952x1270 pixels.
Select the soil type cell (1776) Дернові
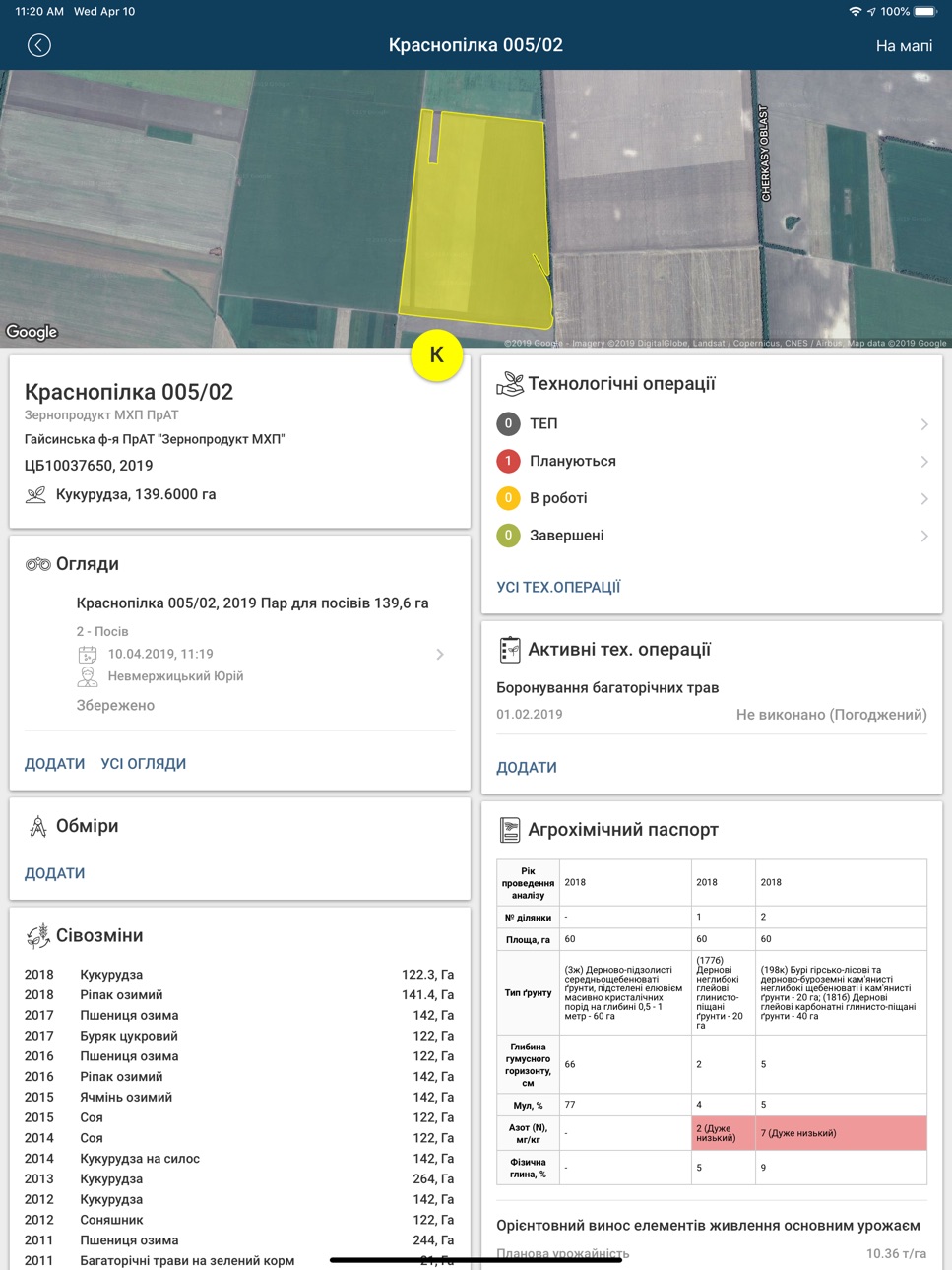click(x=724, y=992)
